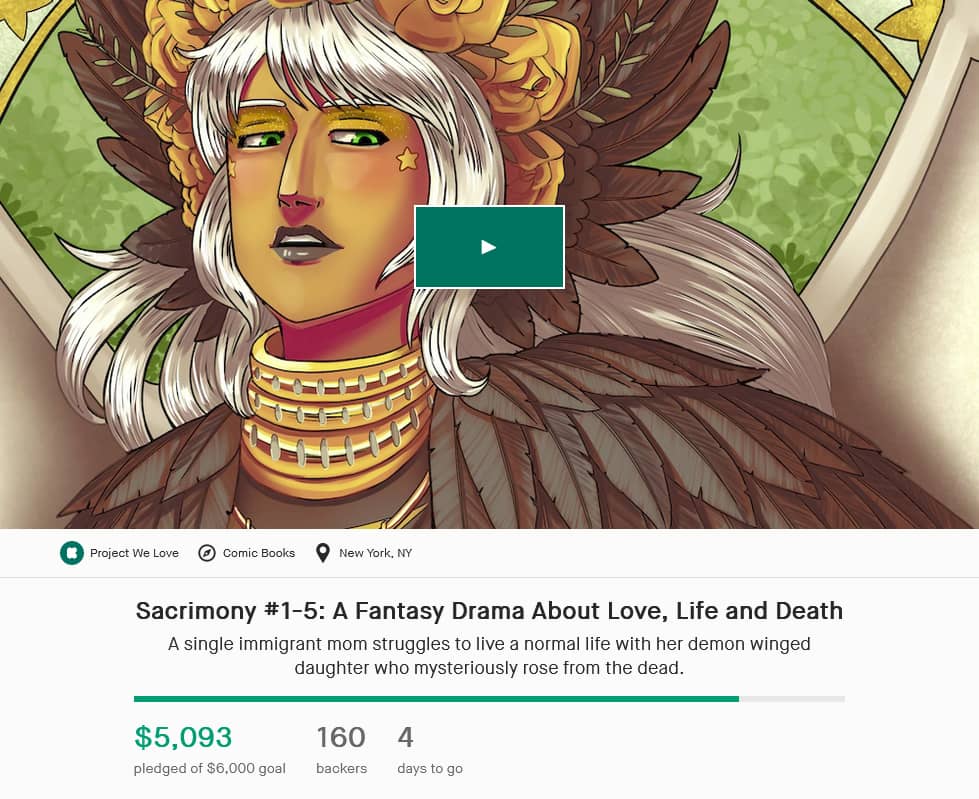The width and height of the screenshot is (979, 799).
Task: Open the Comic Books category link
Action: [259, 553]
